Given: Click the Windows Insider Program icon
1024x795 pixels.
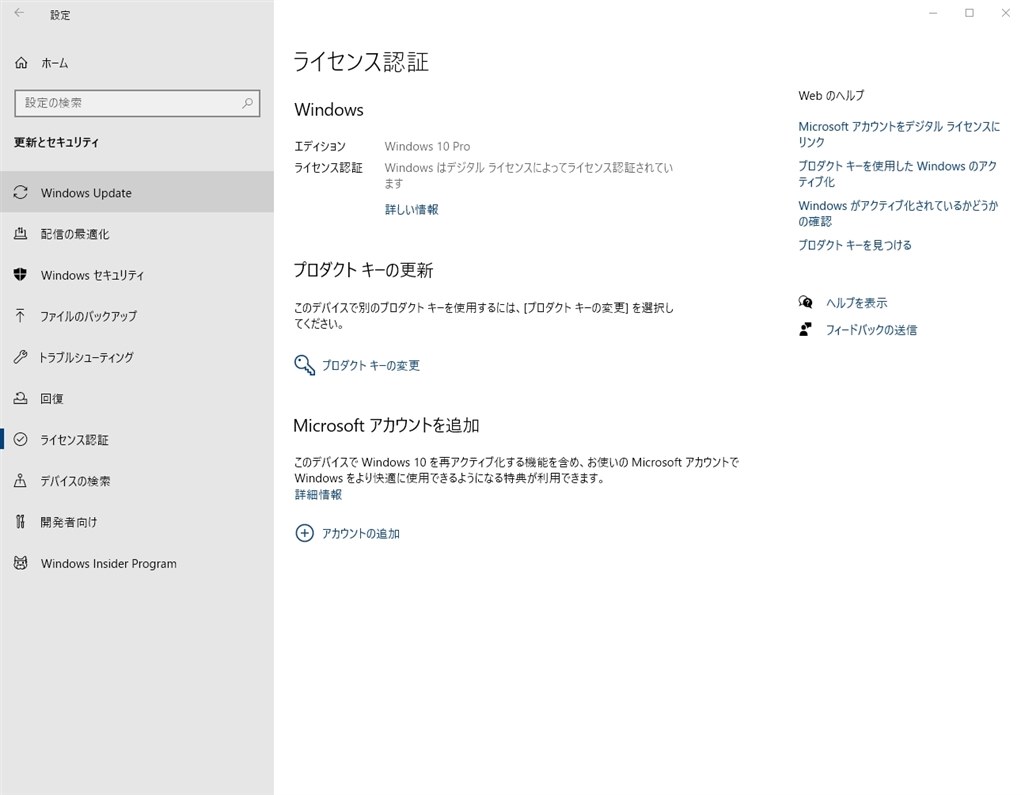Looking at the screenshot, I should (x=21, y=563).
